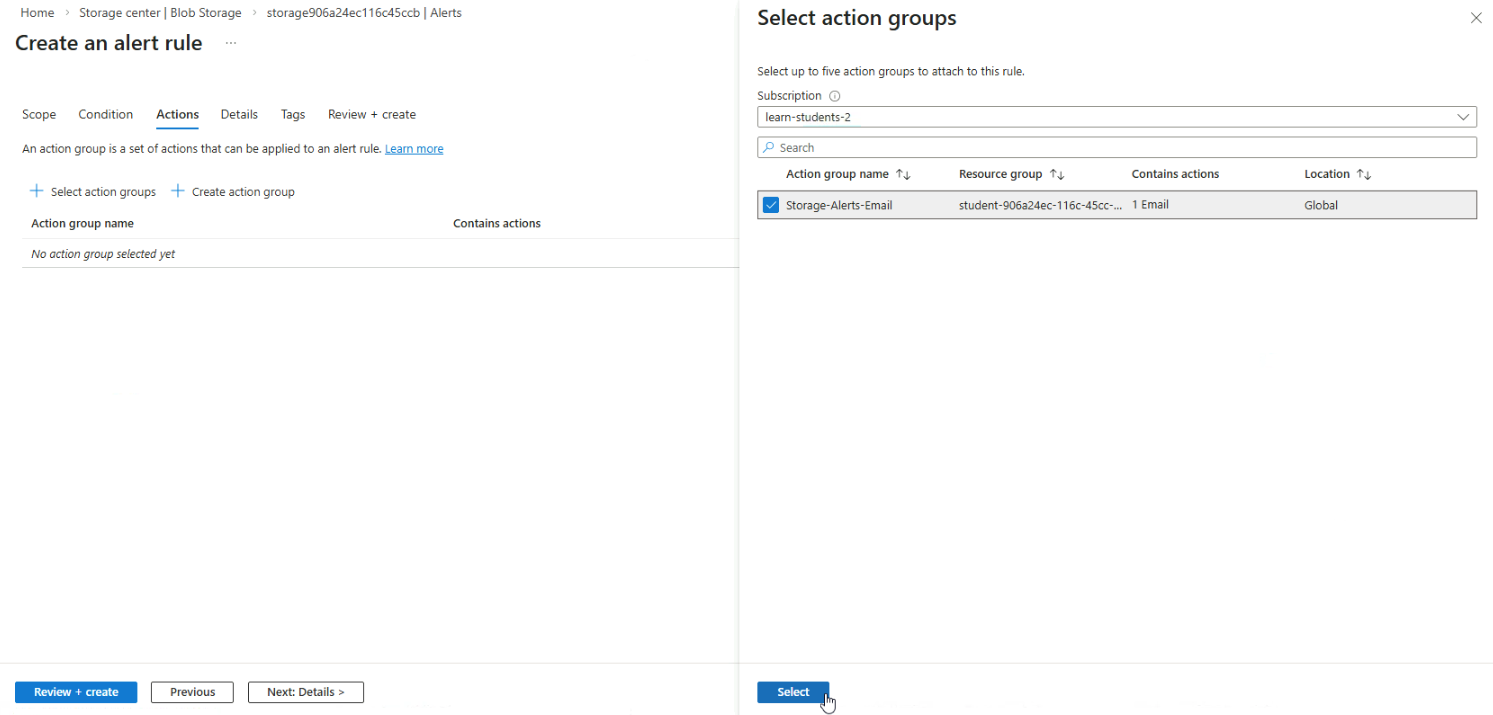
Task: Click Next: Details button
Action: [305, 692]
